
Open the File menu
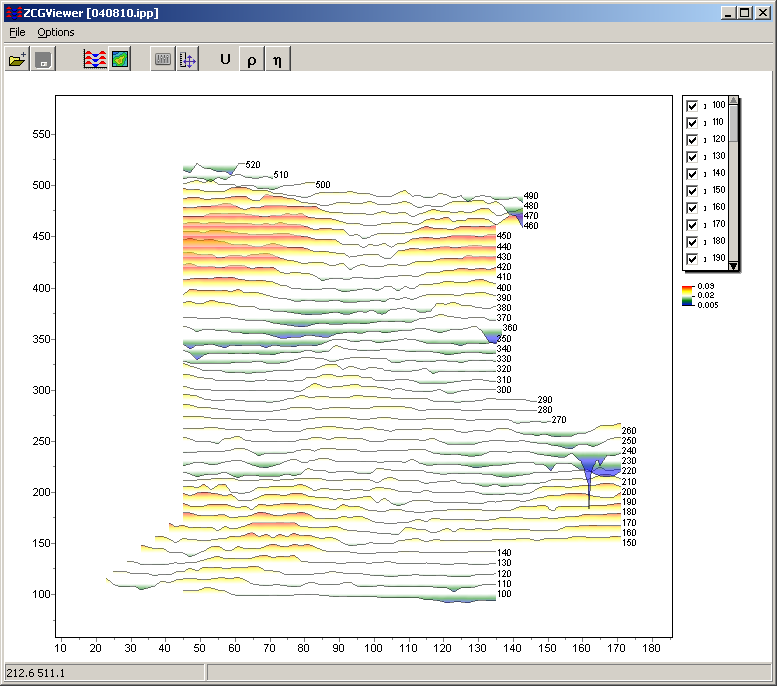coord(17,32)
